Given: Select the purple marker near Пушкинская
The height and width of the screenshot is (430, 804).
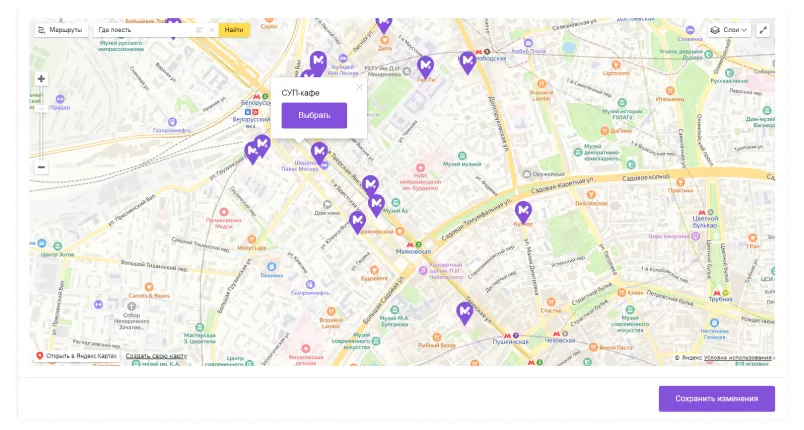Looking at the screenshot, I should tap(464, 313).
